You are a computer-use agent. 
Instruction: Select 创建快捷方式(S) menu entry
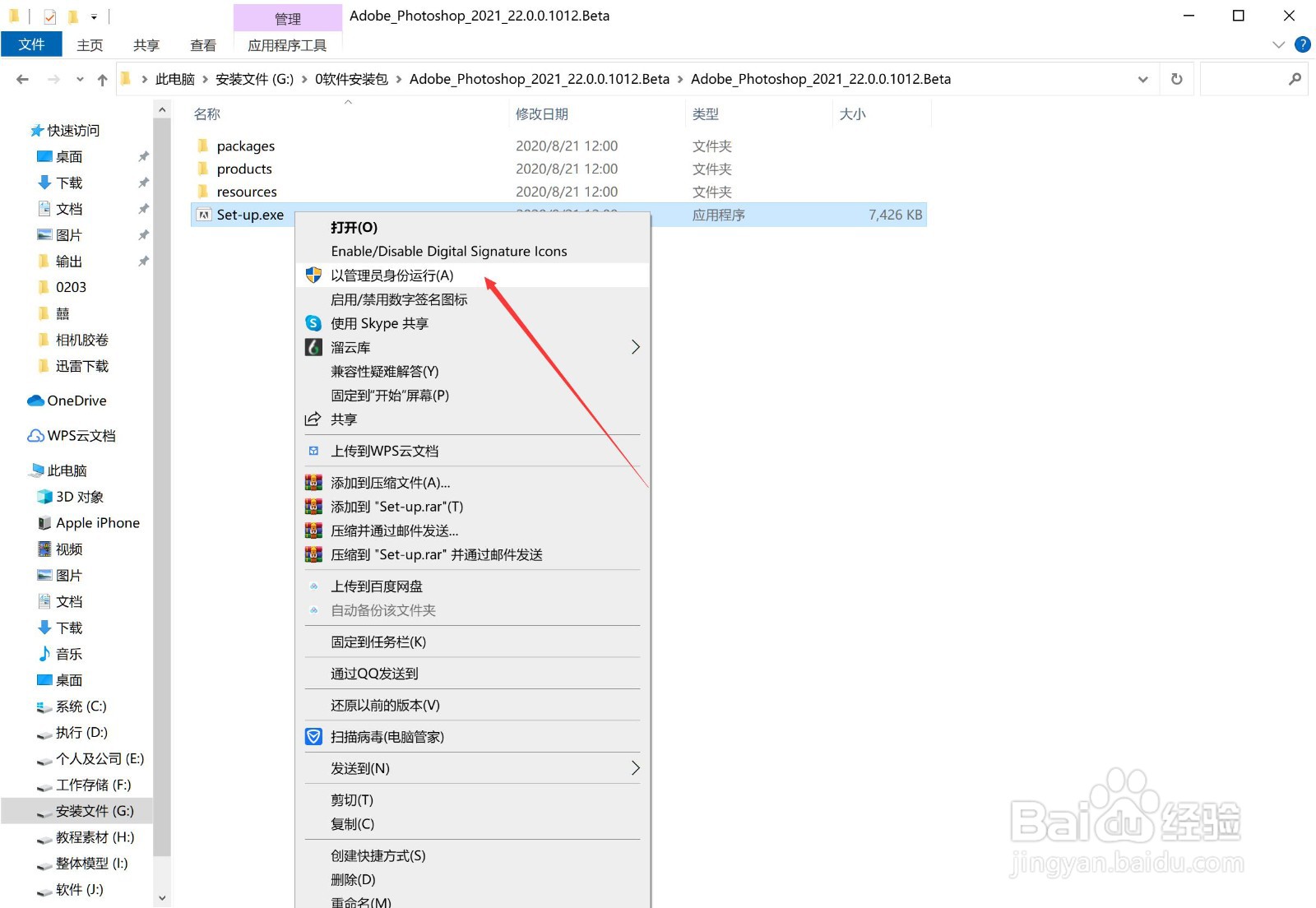tap(473, 855)
